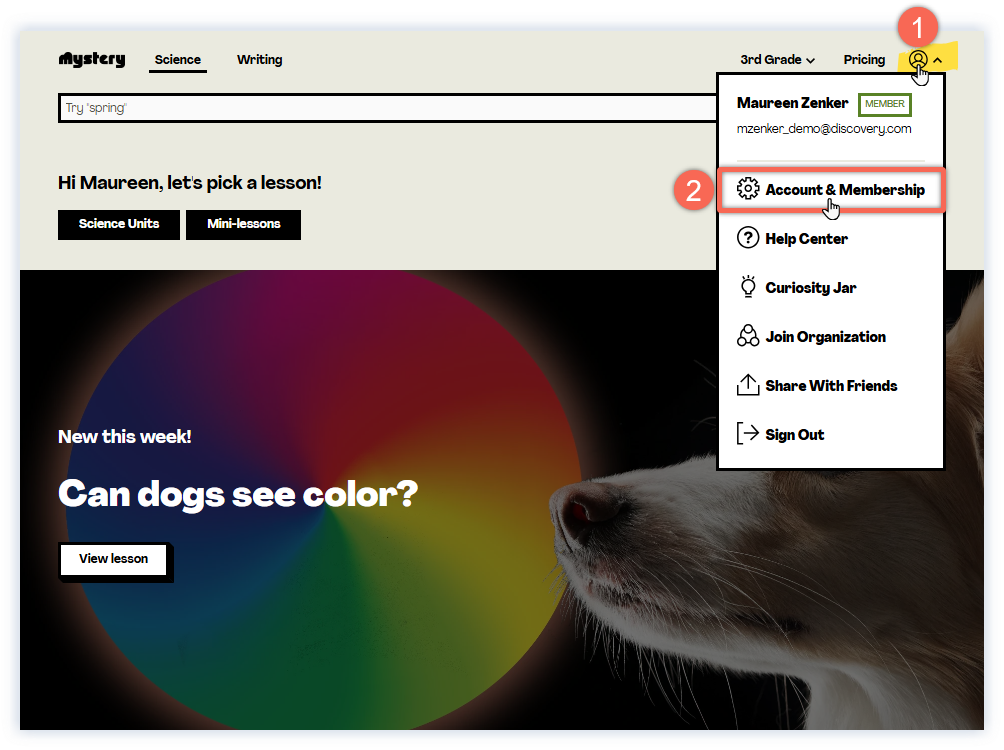This screenshot has height=750, width=1004.
Task: Click the lightbulb Curiosity Jar icon
Action: 748,286
